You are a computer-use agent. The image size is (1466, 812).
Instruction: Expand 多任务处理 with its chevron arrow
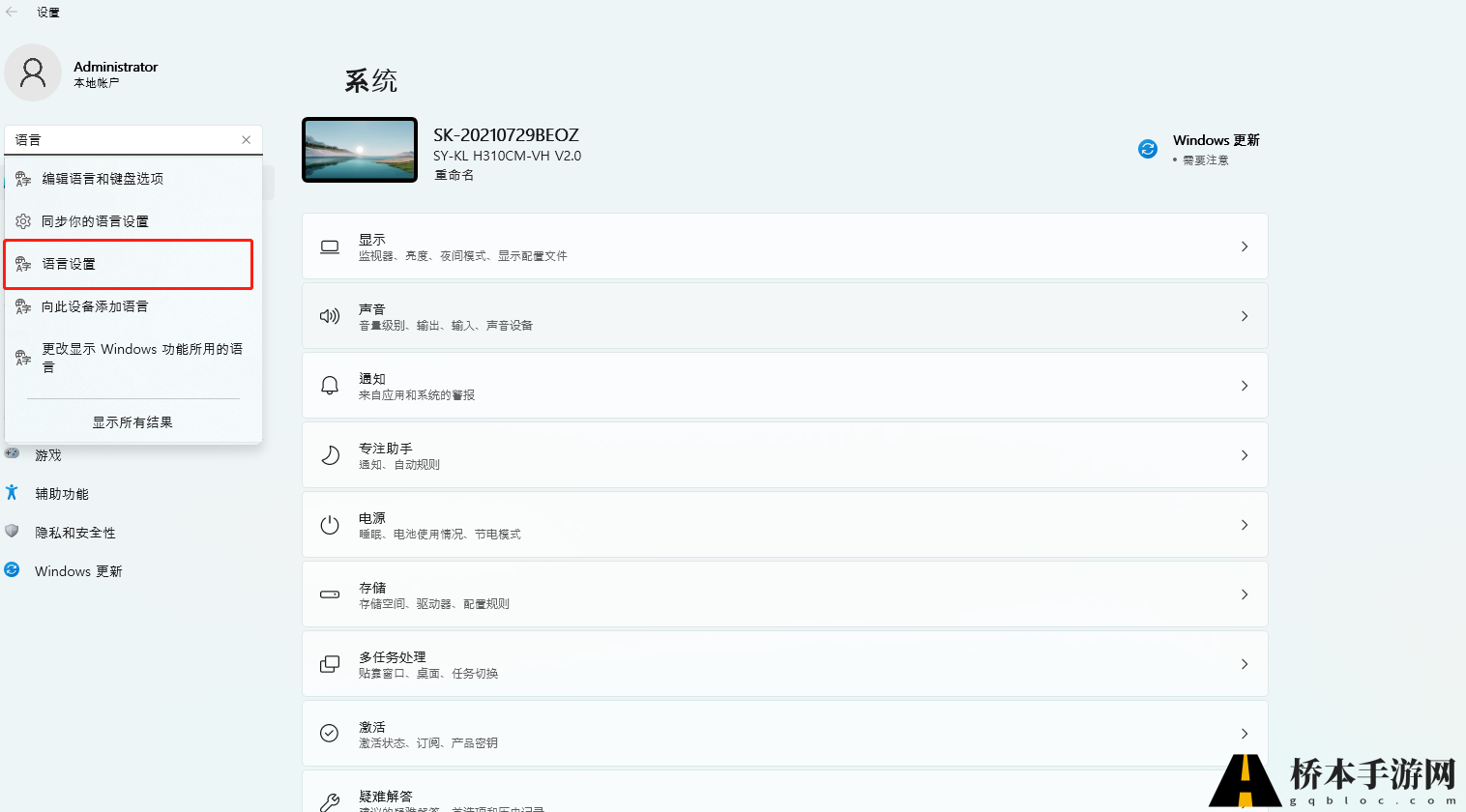(1245, 664)
